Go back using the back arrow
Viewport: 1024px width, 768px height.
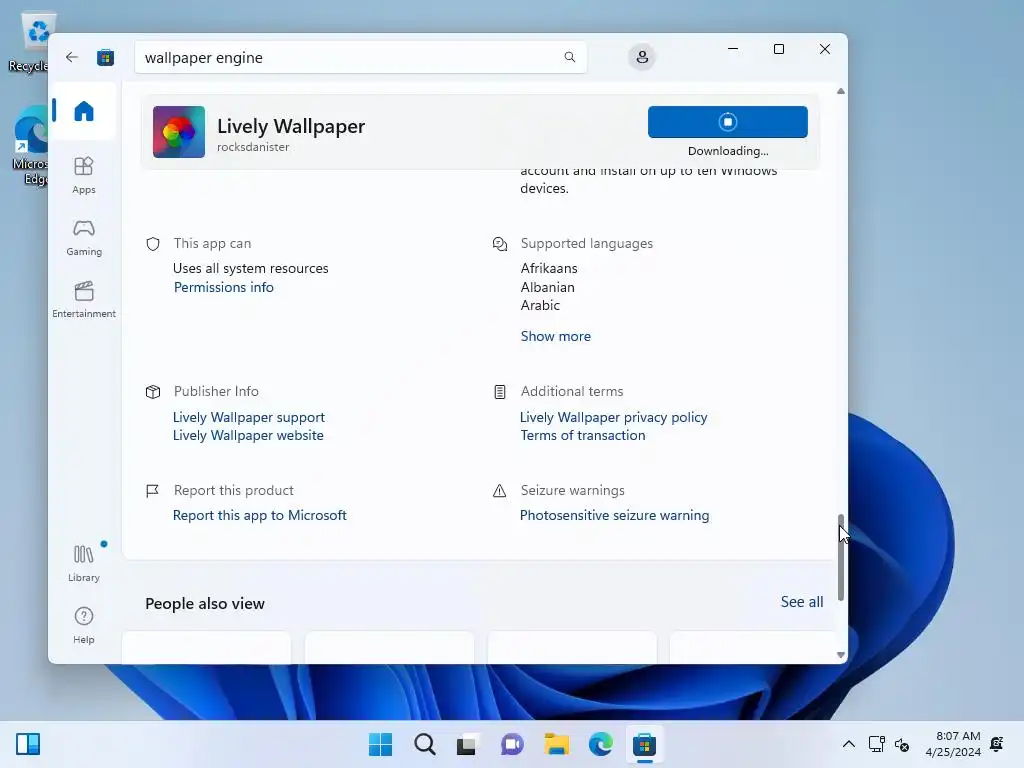[x=72, y=57]
